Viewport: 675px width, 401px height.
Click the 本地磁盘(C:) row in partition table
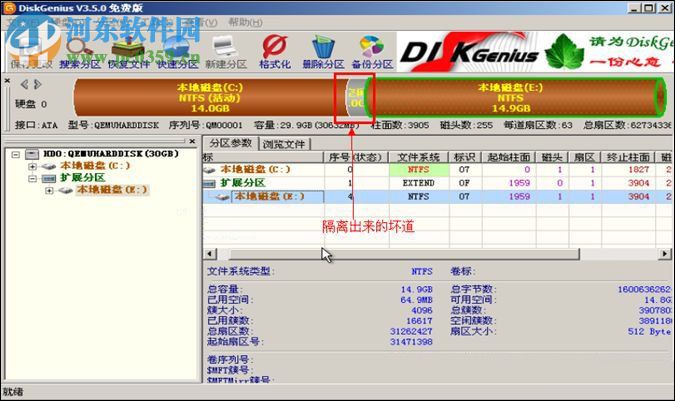(x=437, y=170)
